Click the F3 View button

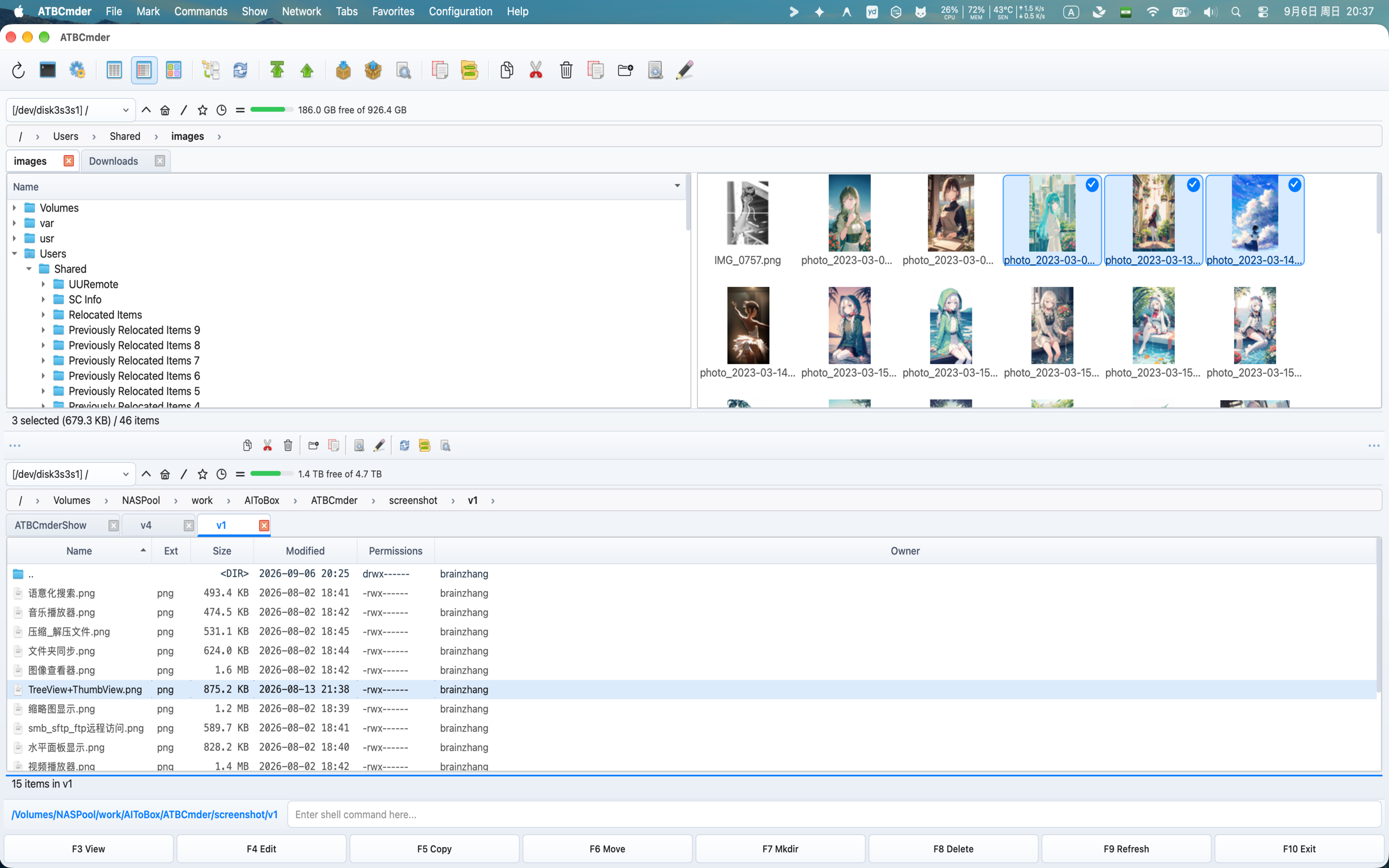(88, 849)
